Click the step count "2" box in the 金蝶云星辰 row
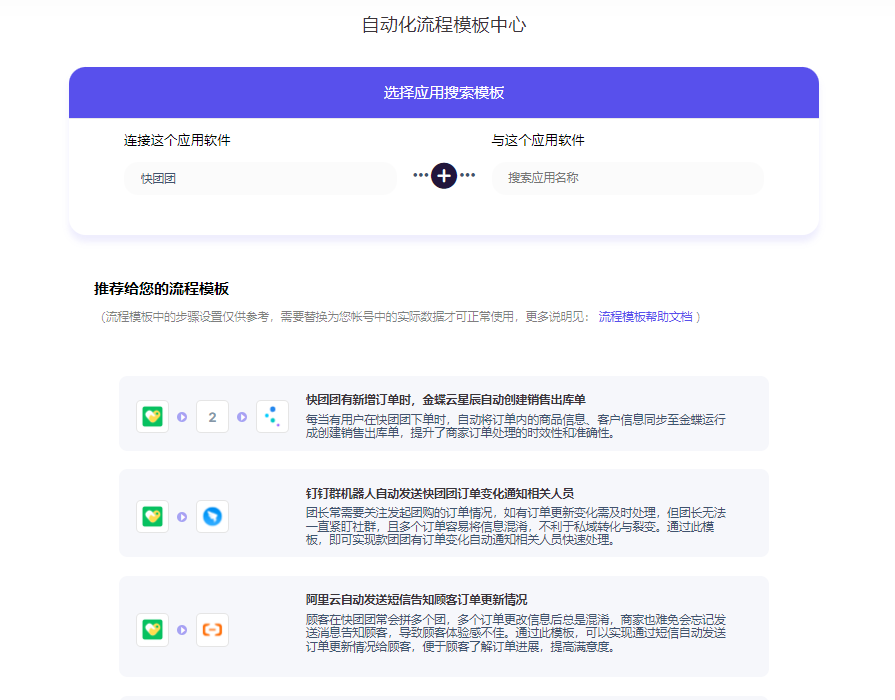 pos(212,417)
